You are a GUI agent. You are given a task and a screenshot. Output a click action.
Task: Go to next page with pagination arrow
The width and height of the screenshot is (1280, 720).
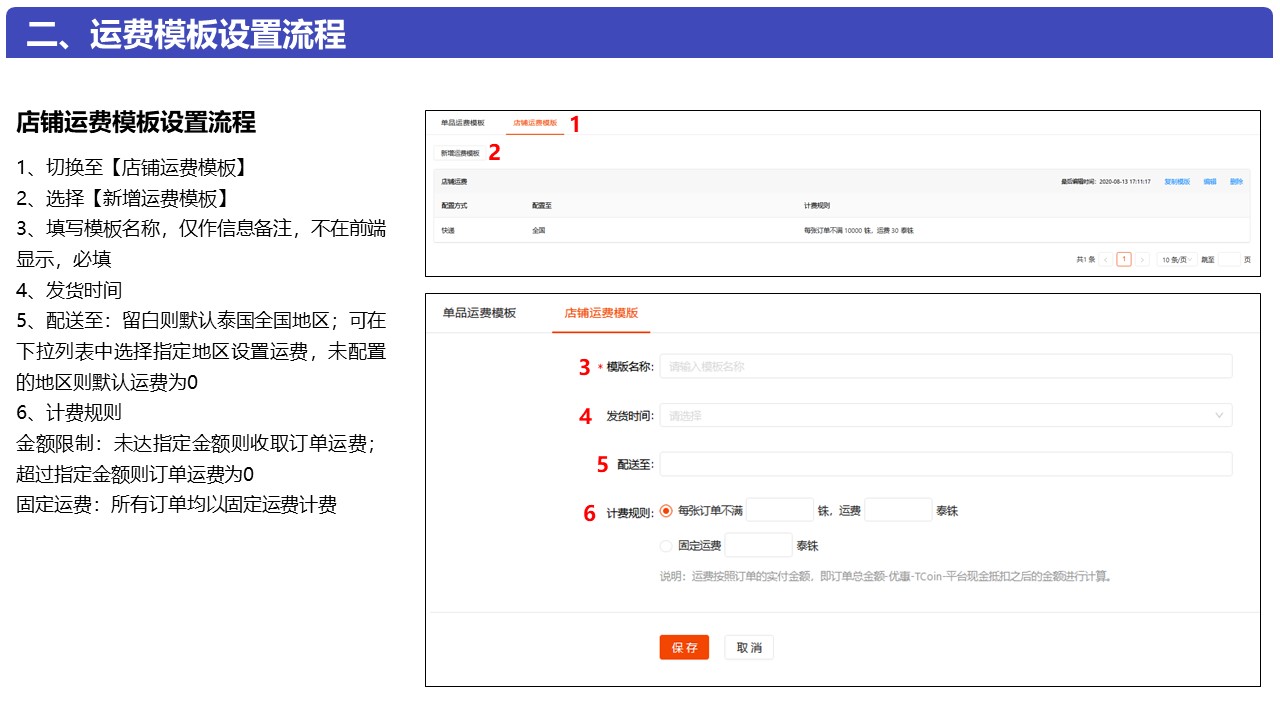tap(1142, 259)
